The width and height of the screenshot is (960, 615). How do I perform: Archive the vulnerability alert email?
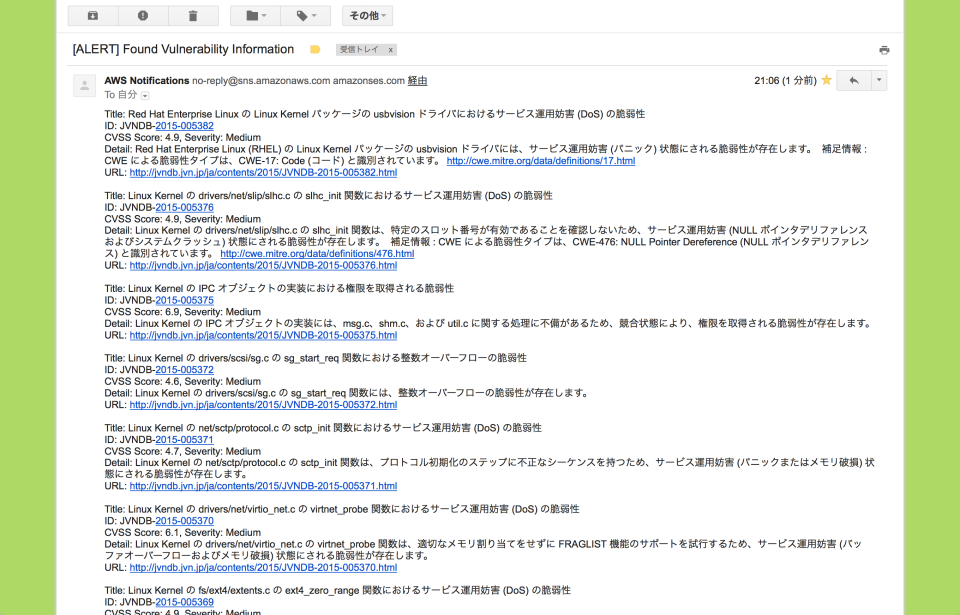[93, 15]
